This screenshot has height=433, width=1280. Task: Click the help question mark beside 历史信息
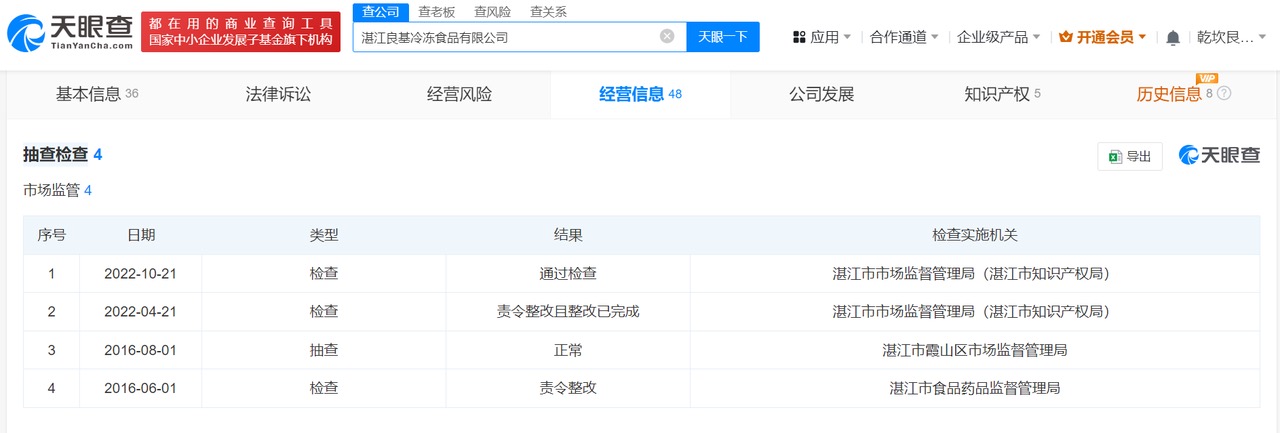(1224, 93)
